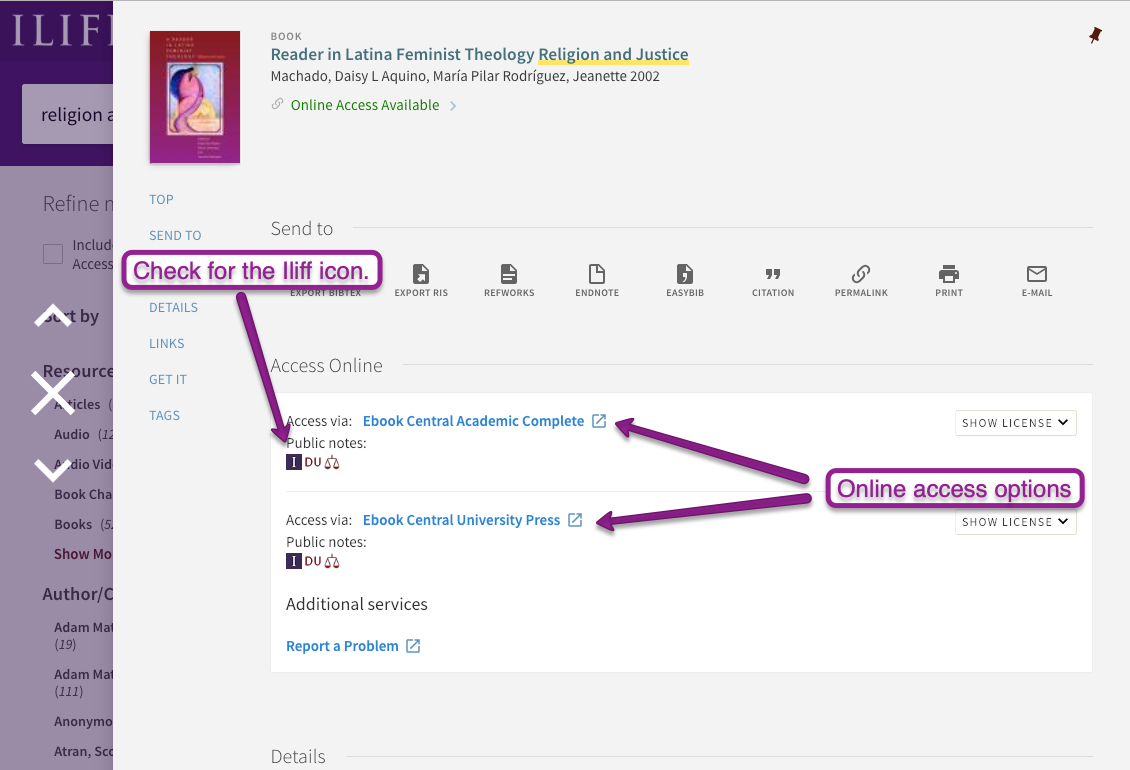Image resolution: width=1130 pixels, height=770 pixels.
Task: Pin this record with the pushpin icon
Action: pos(1095,36)
